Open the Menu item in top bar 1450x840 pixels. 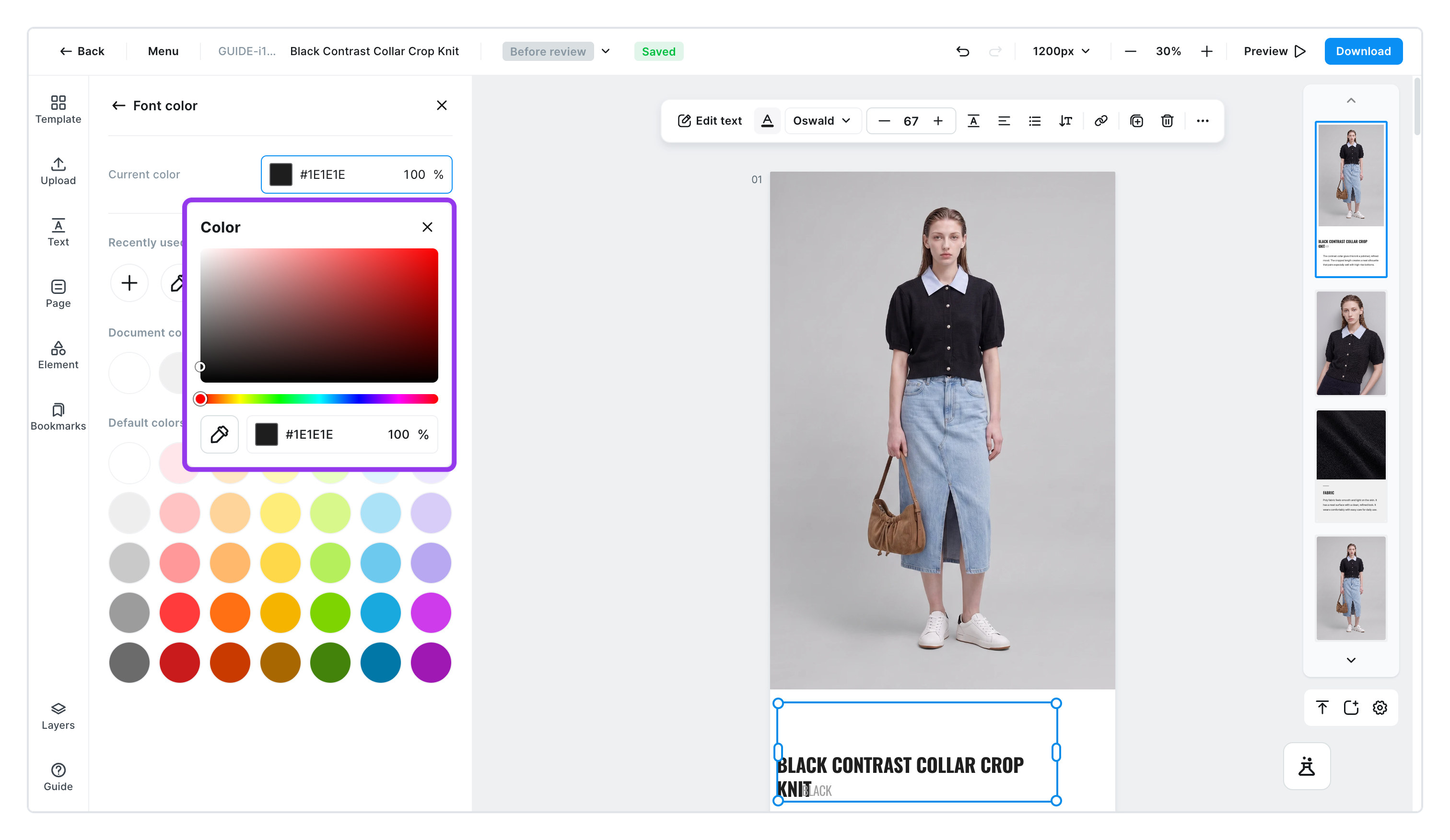click(163, 51)
